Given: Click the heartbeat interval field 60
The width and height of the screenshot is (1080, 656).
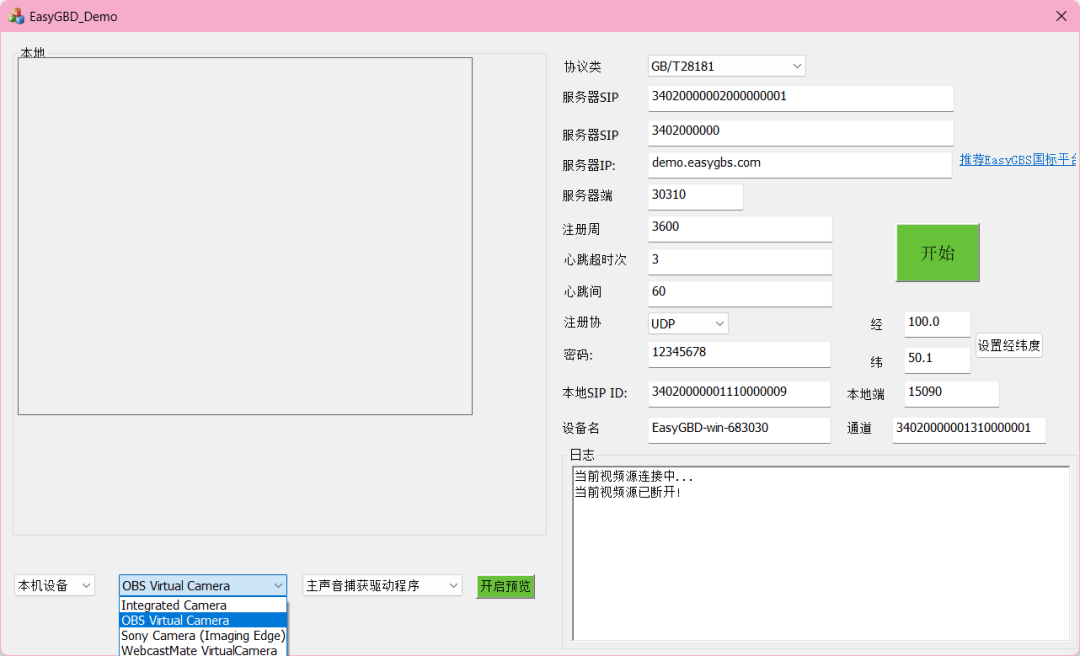Looking at the screenshot, I should point(740,294).
